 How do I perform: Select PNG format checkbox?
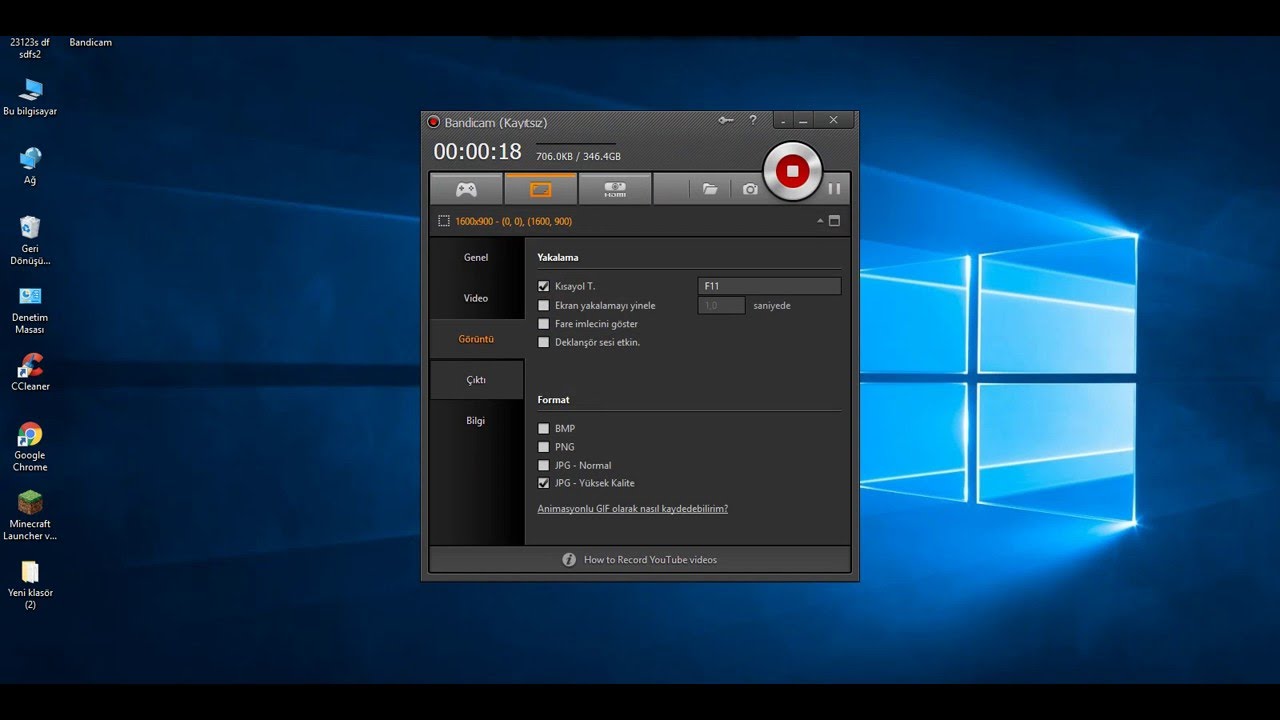(544, 447)
